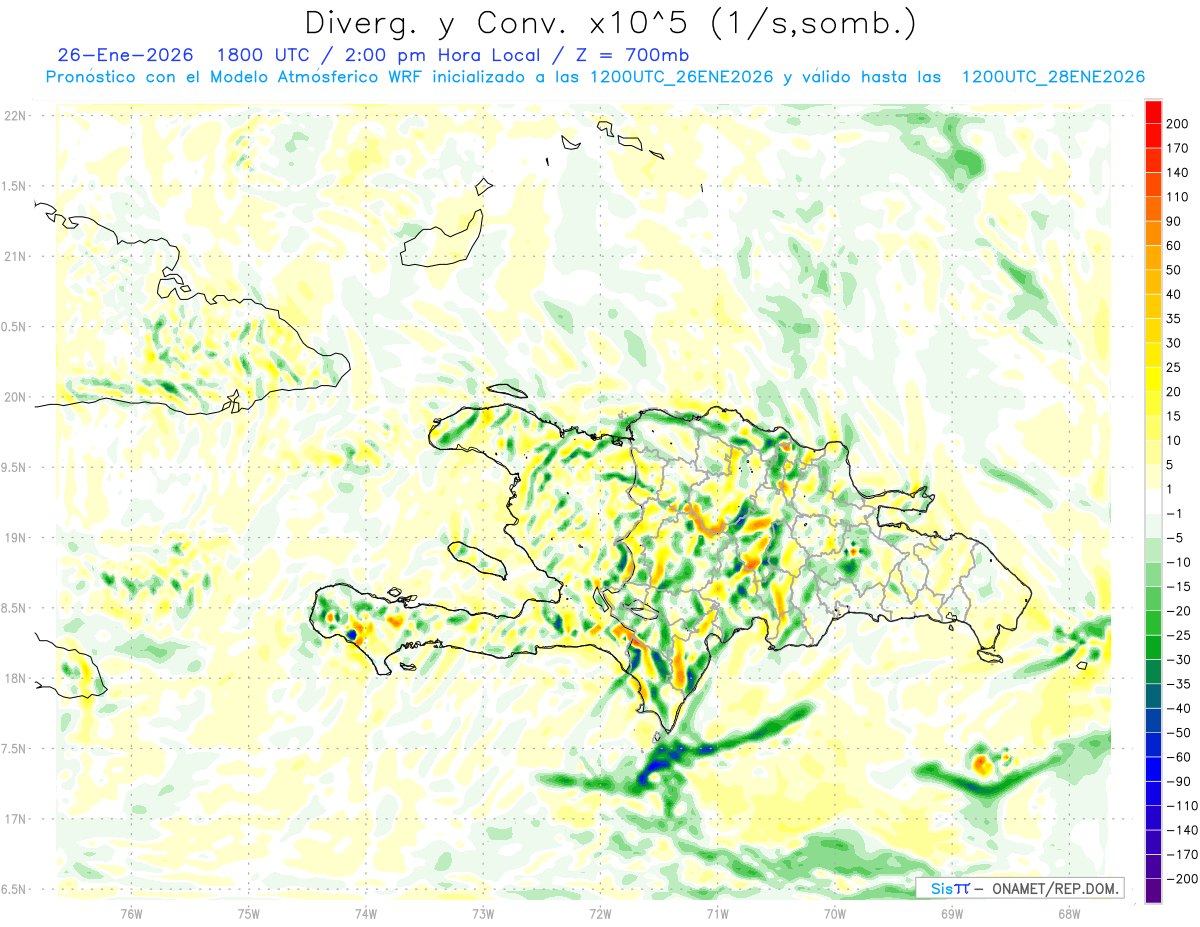The width and height of the screenshot is (1200, 927).
Task: Click the '9.5N' latitude label
Action: [14, 467]
